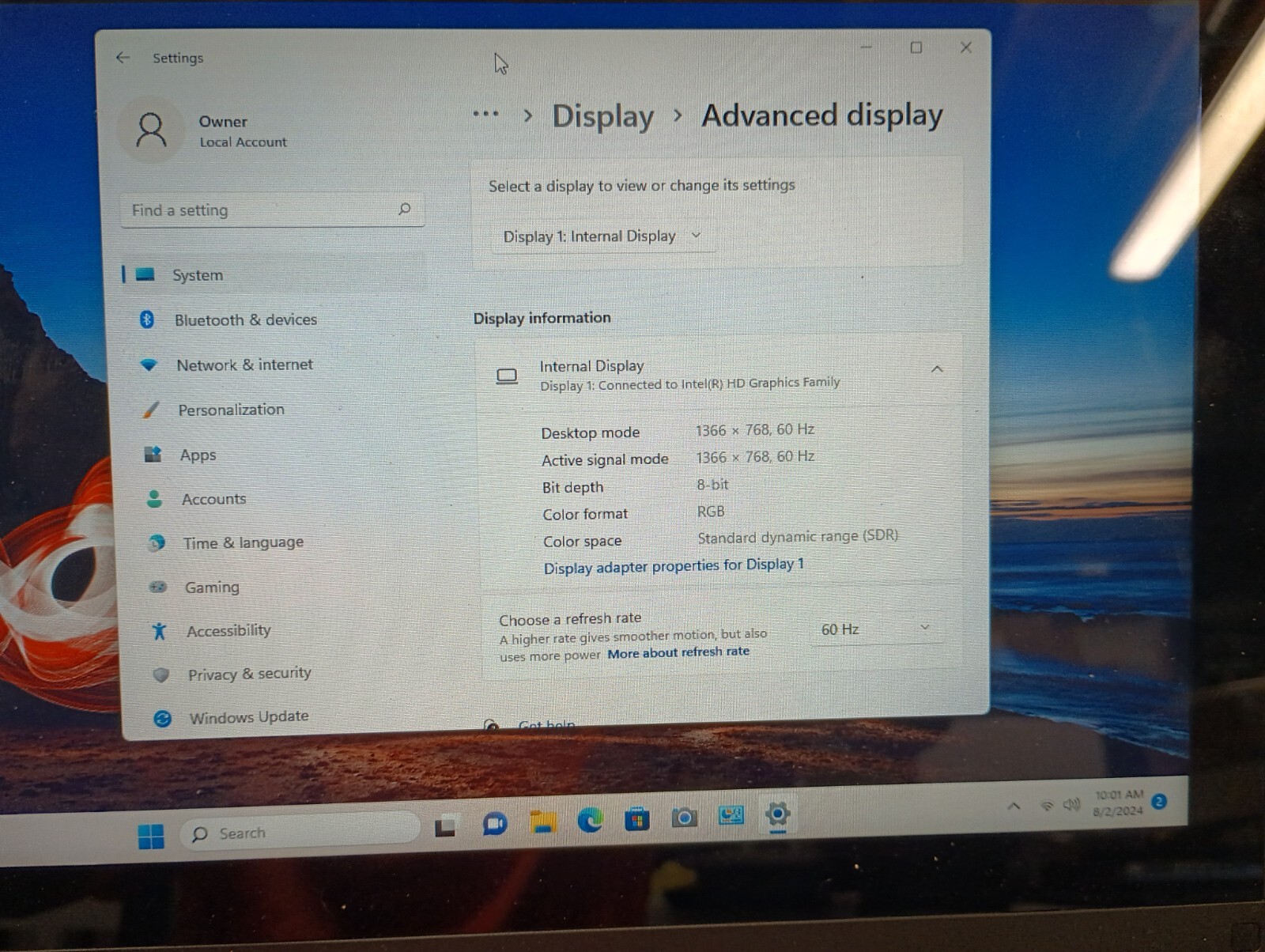
Task: Open Wi-Fi network tray icon
Action: tap(1047, 806)
